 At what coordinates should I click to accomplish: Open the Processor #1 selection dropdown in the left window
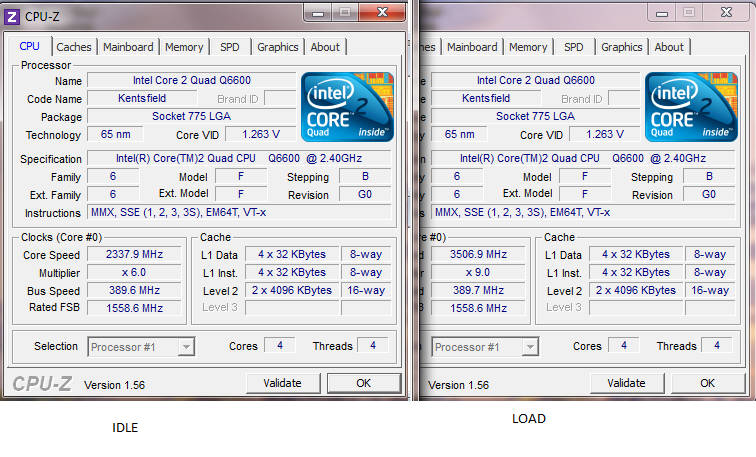point(141,347)
